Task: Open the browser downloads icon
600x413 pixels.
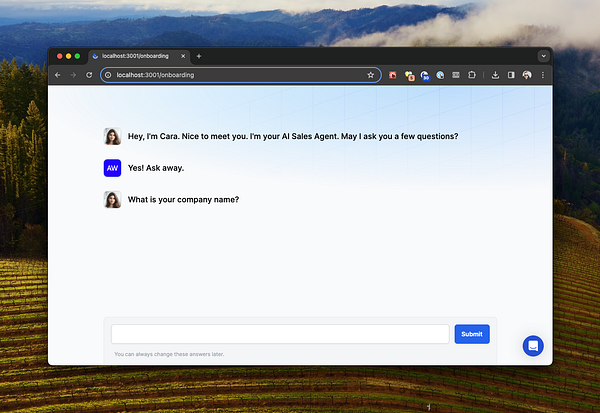Action: (495, 75)
